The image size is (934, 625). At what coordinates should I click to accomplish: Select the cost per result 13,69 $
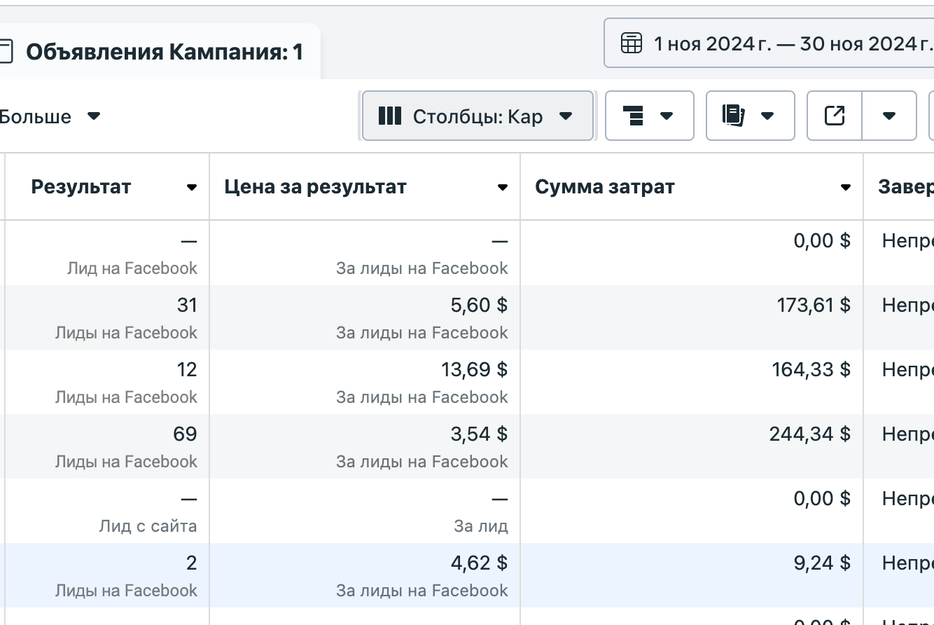point(474,369)
